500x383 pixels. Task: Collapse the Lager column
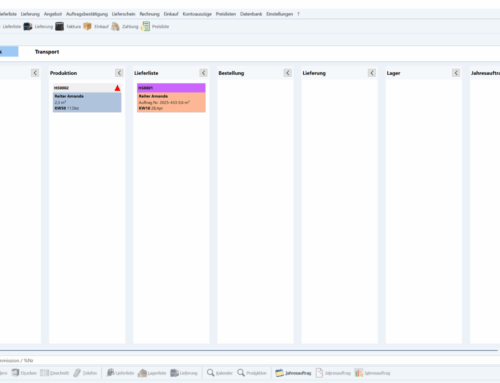pos(456,73)
